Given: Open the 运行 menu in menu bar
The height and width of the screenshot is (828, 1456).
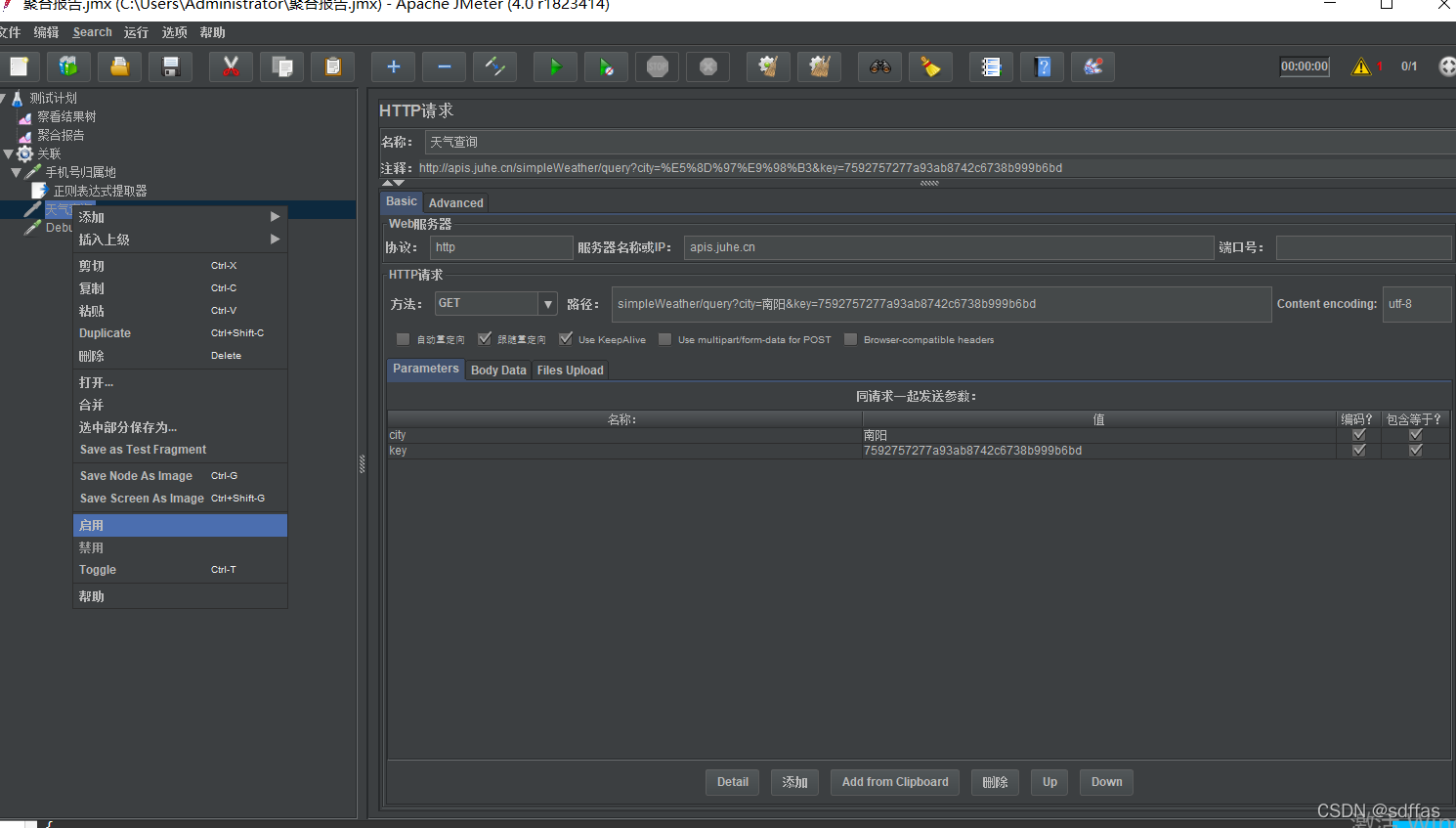Looking at the screenshot, I should pyautogui.click(x=136, y=32).
